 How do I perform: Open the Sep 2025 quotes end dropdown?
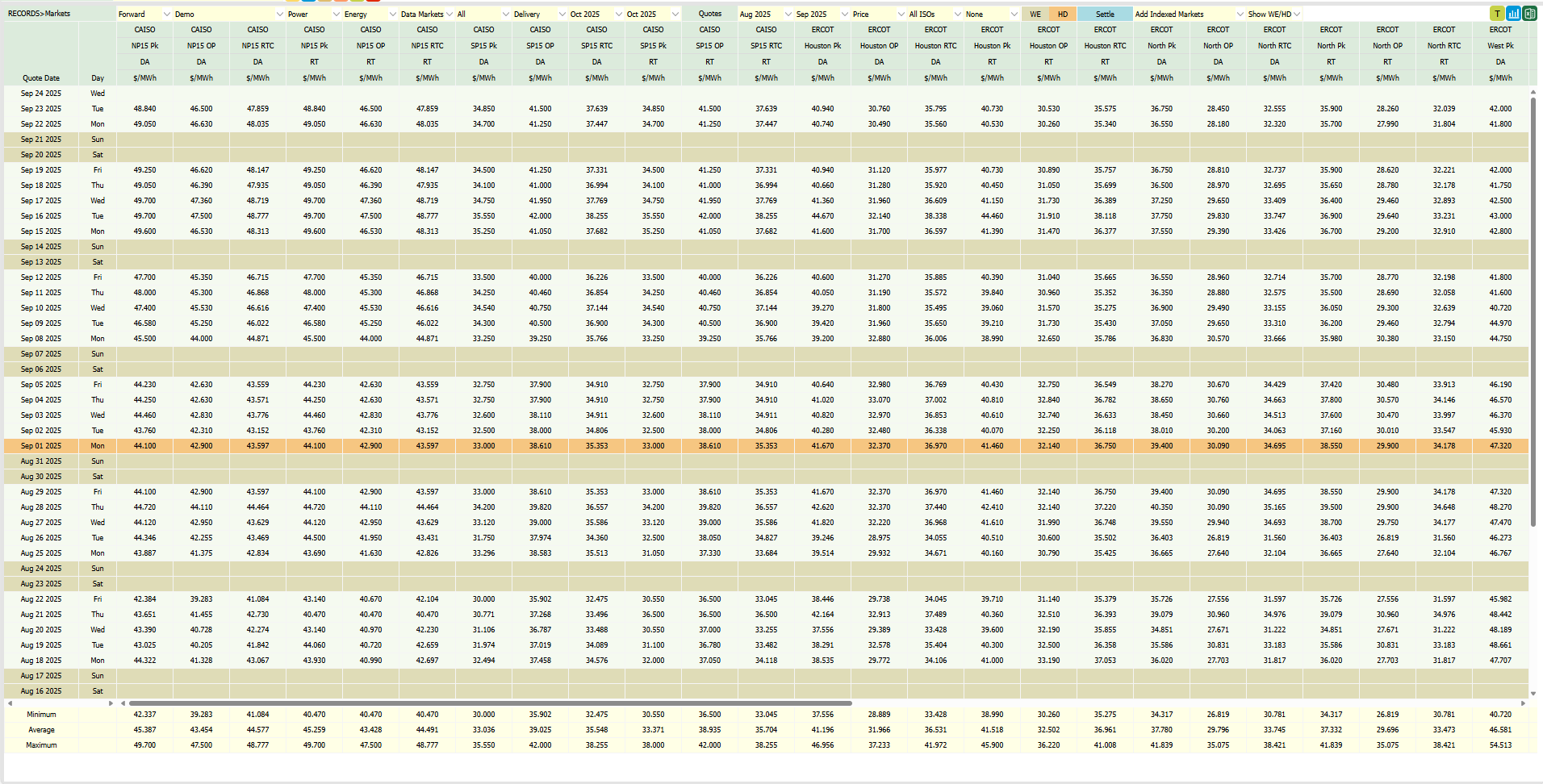[822, 14]
